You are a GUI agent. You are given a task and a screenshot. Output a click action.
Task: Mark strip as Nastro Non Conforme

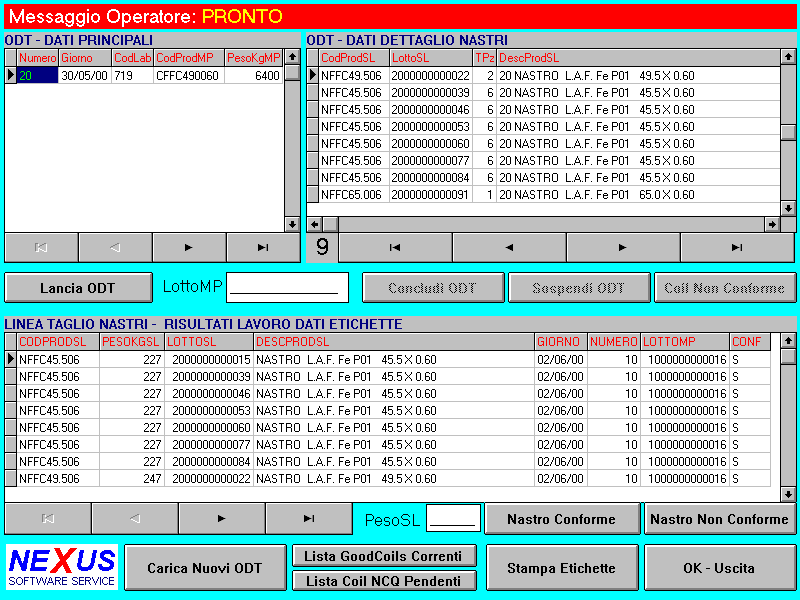(719, 519)
